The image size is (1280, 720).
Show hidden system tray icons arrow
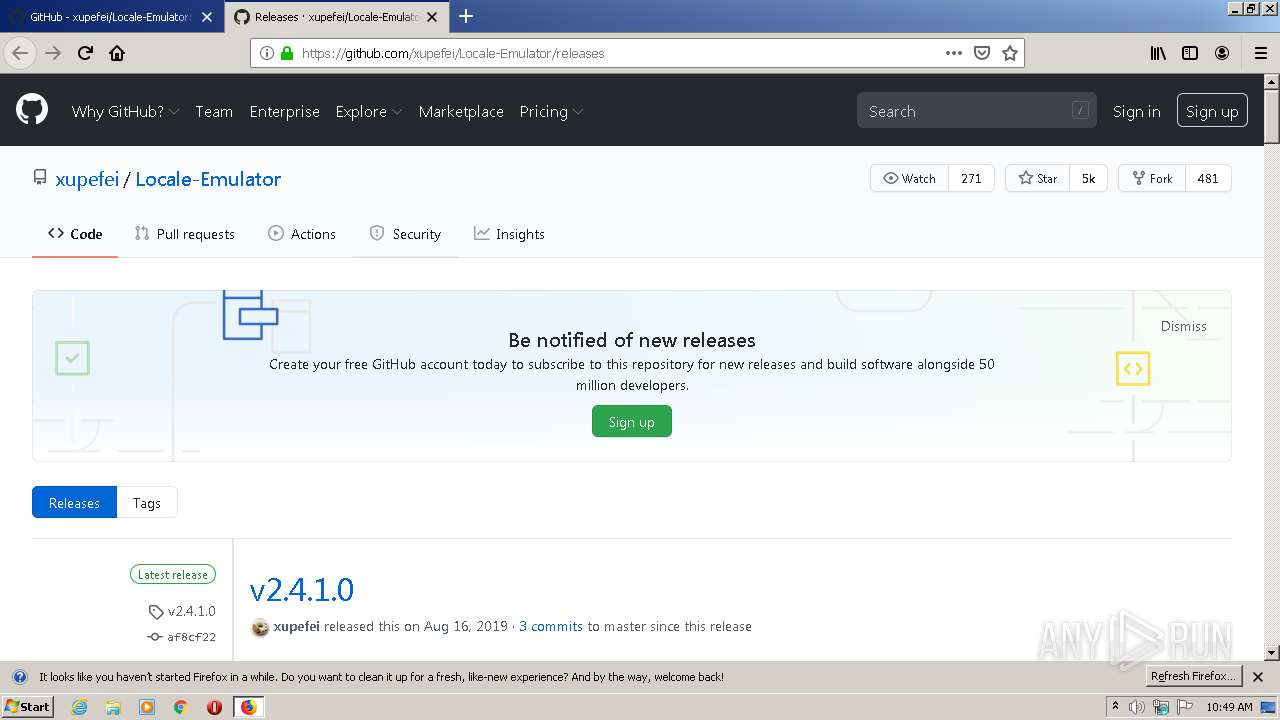[1115, 707]
